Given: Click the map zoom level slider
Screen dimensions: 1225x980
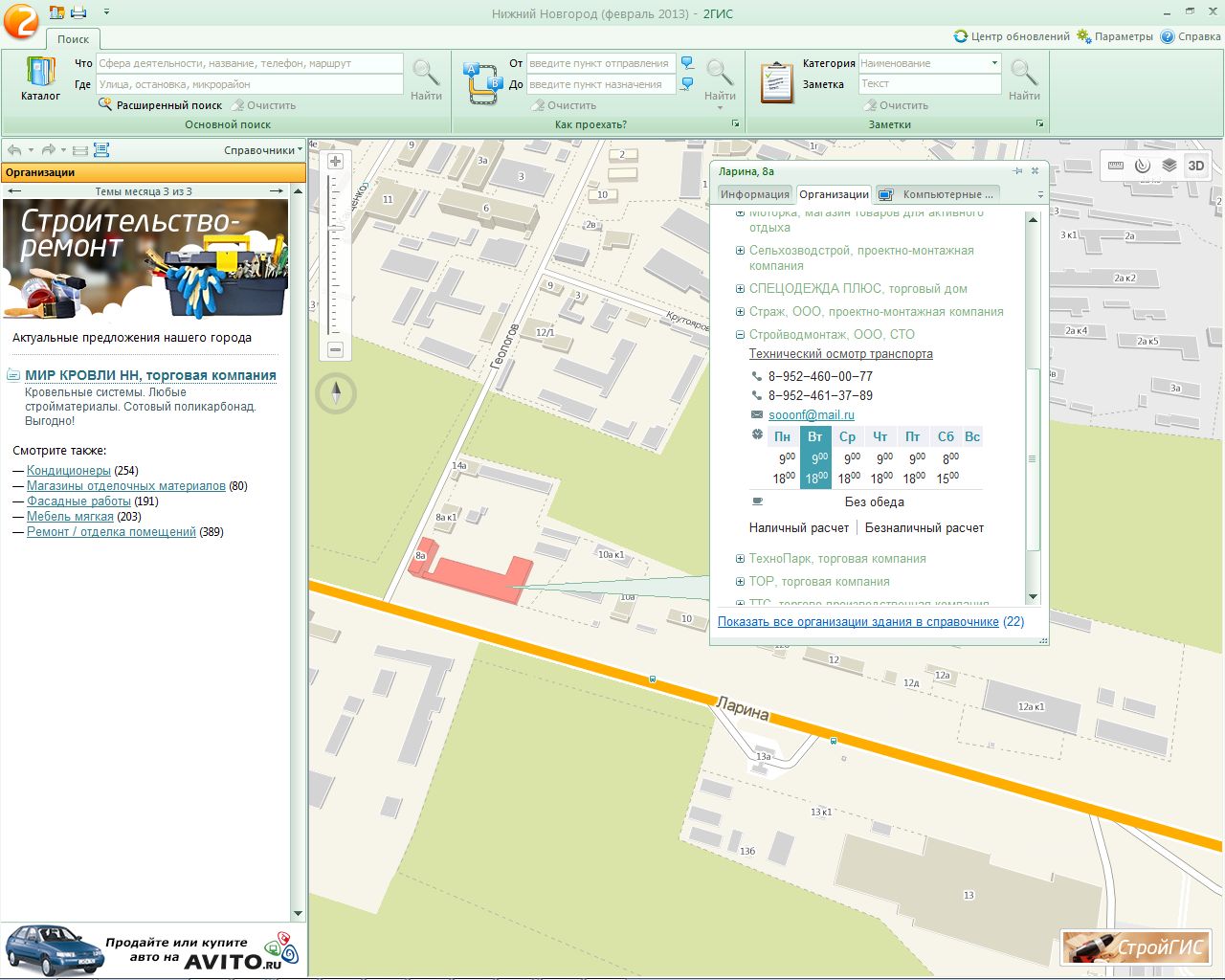Looking at the screenshot, I should point(335,230).
